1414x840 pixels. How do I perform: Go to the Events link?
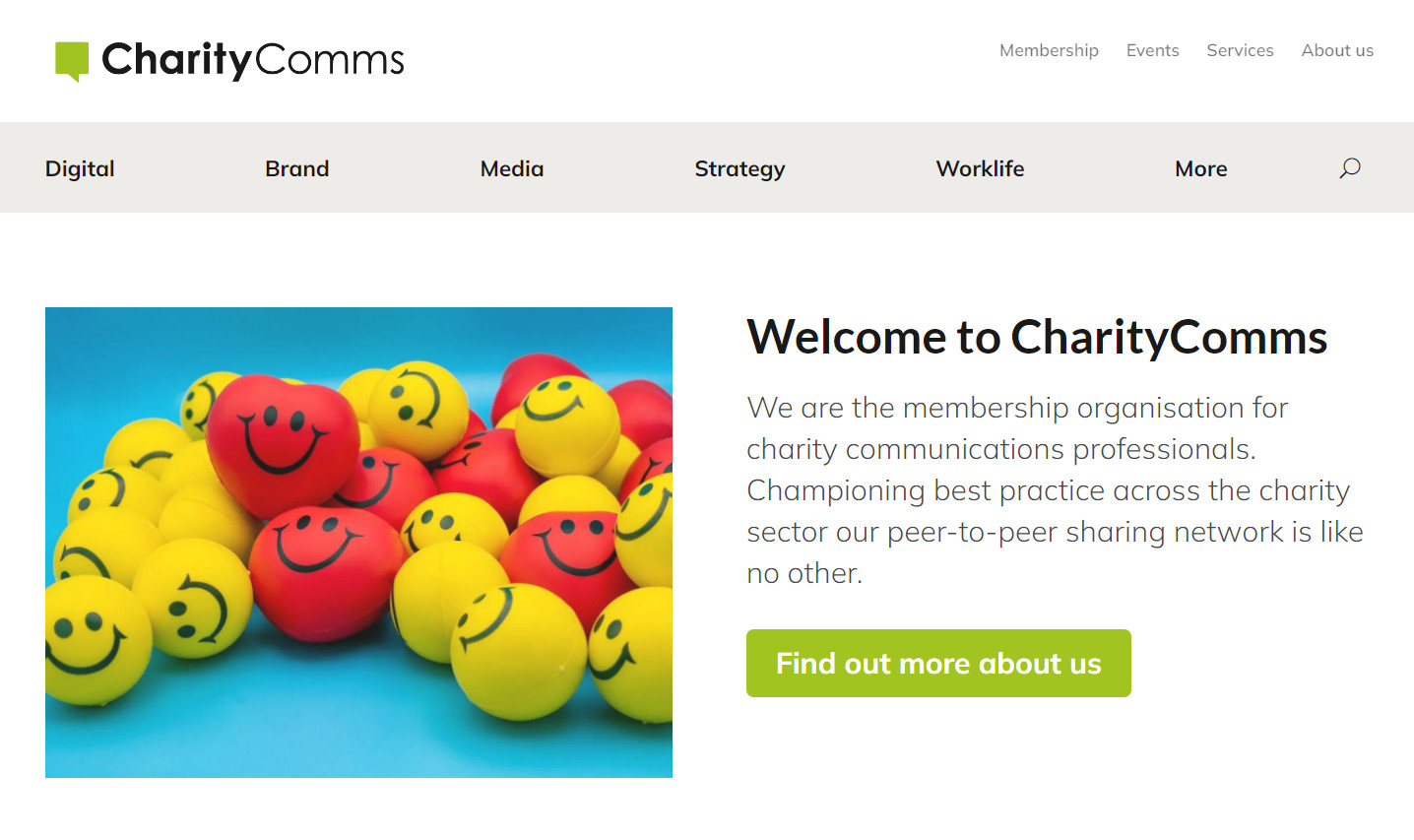pyautogui.click(x=1152, y=50)
